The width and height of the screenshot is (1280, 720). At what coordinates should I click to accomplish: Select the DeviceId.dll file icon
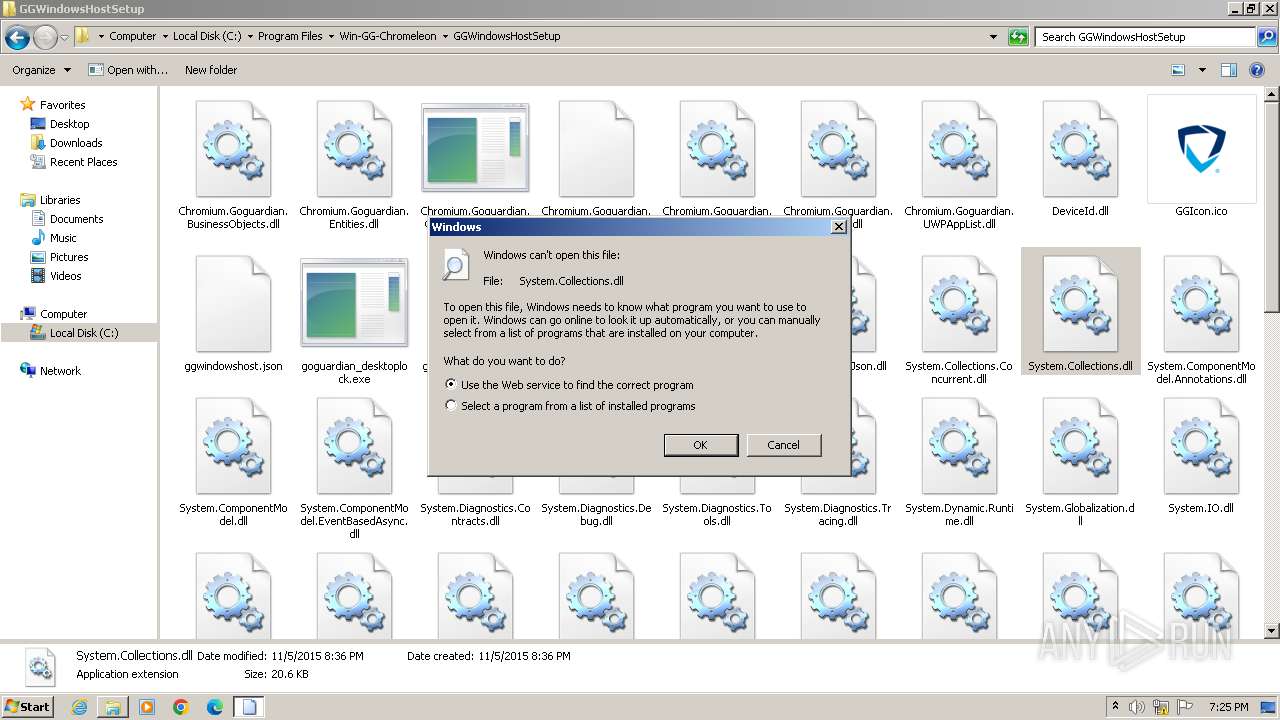pyautogui.click(x=1080, y=149)
